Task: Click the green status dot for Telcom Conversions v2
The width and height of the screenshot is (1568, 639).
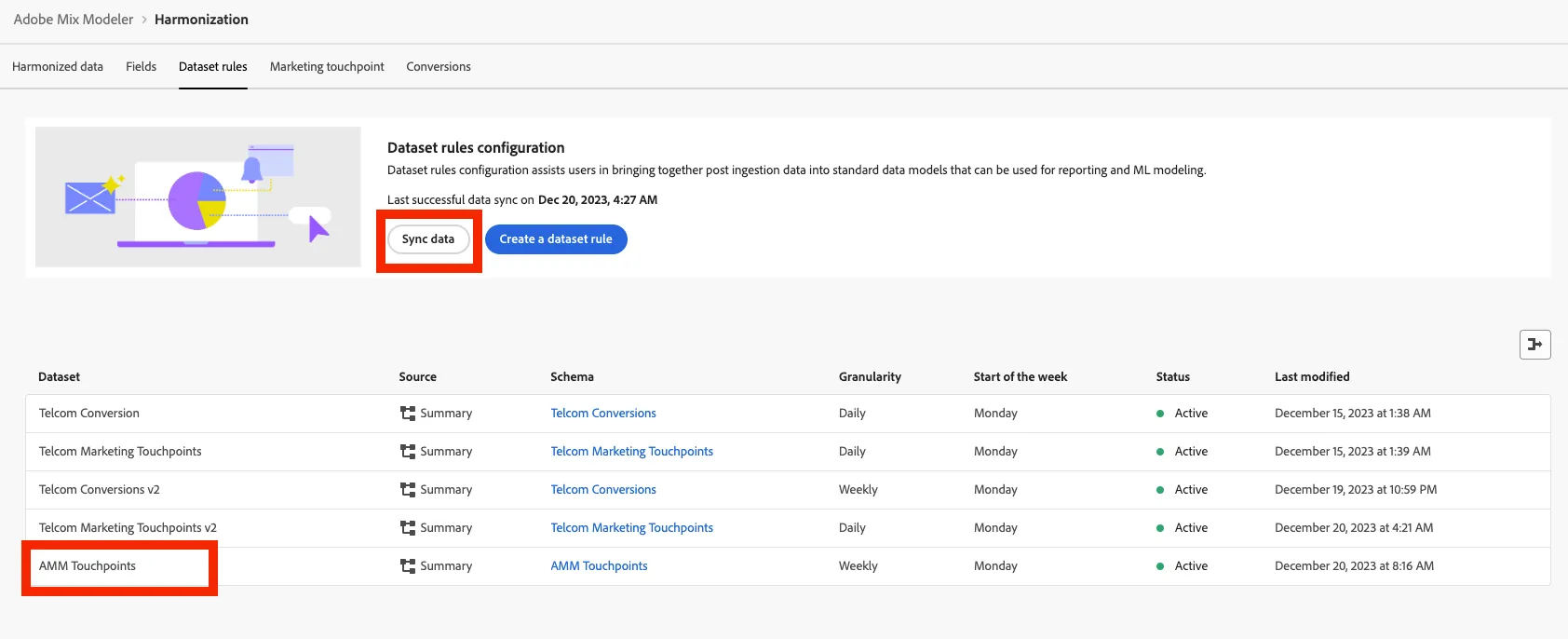Action: [1160, 490]
